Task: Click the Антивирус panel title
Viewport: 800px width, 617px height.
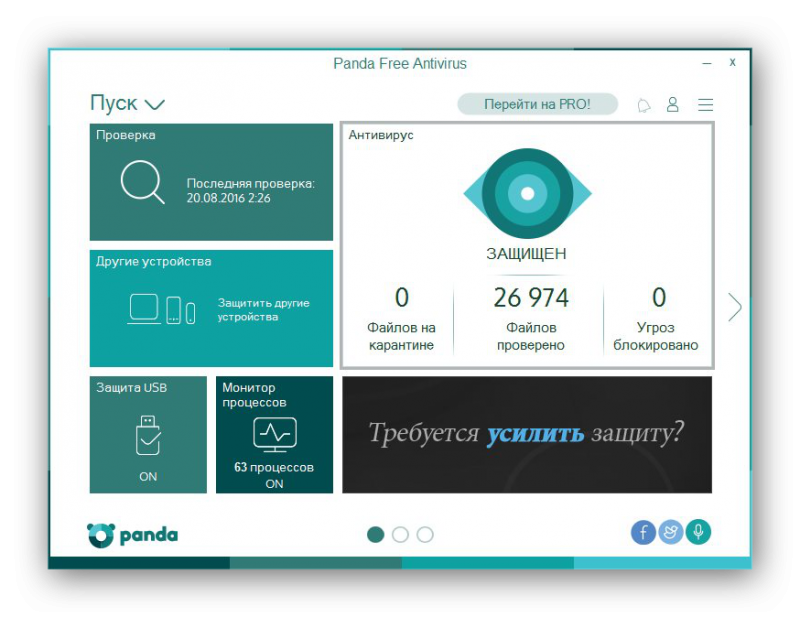Action: pyautogui.click(x=381, y=135)
